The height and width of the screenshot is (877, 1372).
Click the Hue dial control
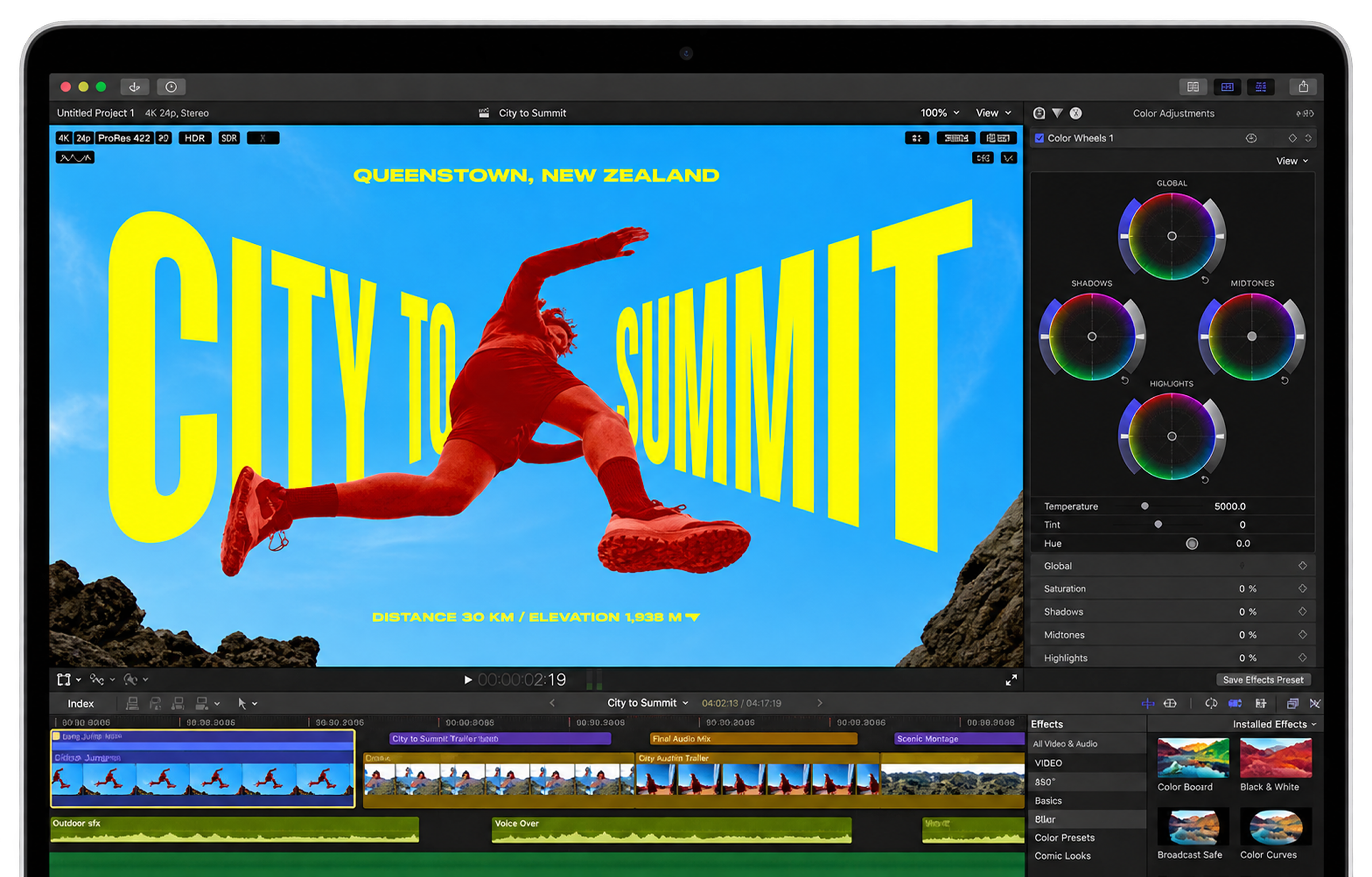(x=1191, y=543)
